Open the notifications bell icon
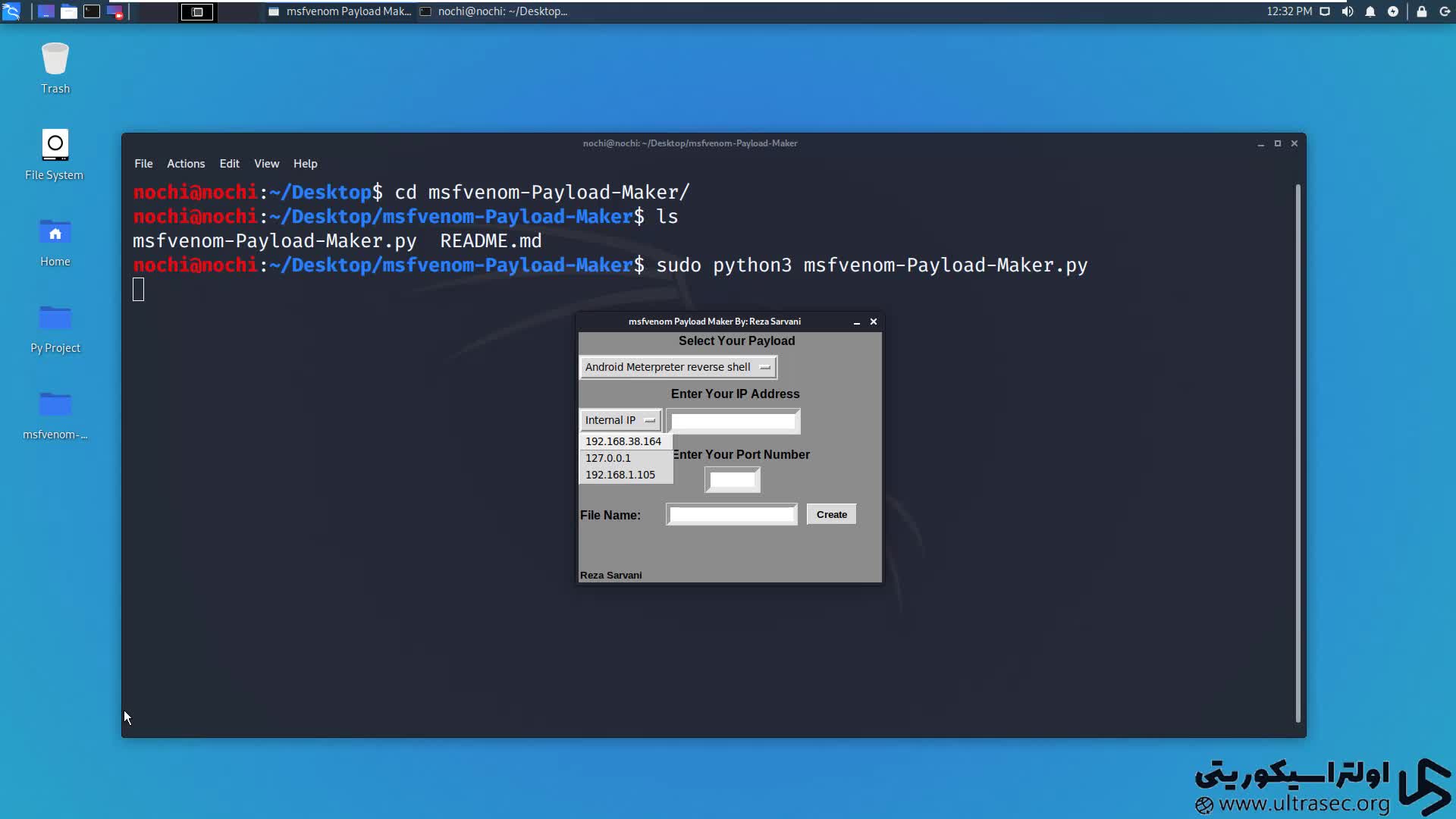The height and width of the screenshot is (819, 1456). [1370, 11]
